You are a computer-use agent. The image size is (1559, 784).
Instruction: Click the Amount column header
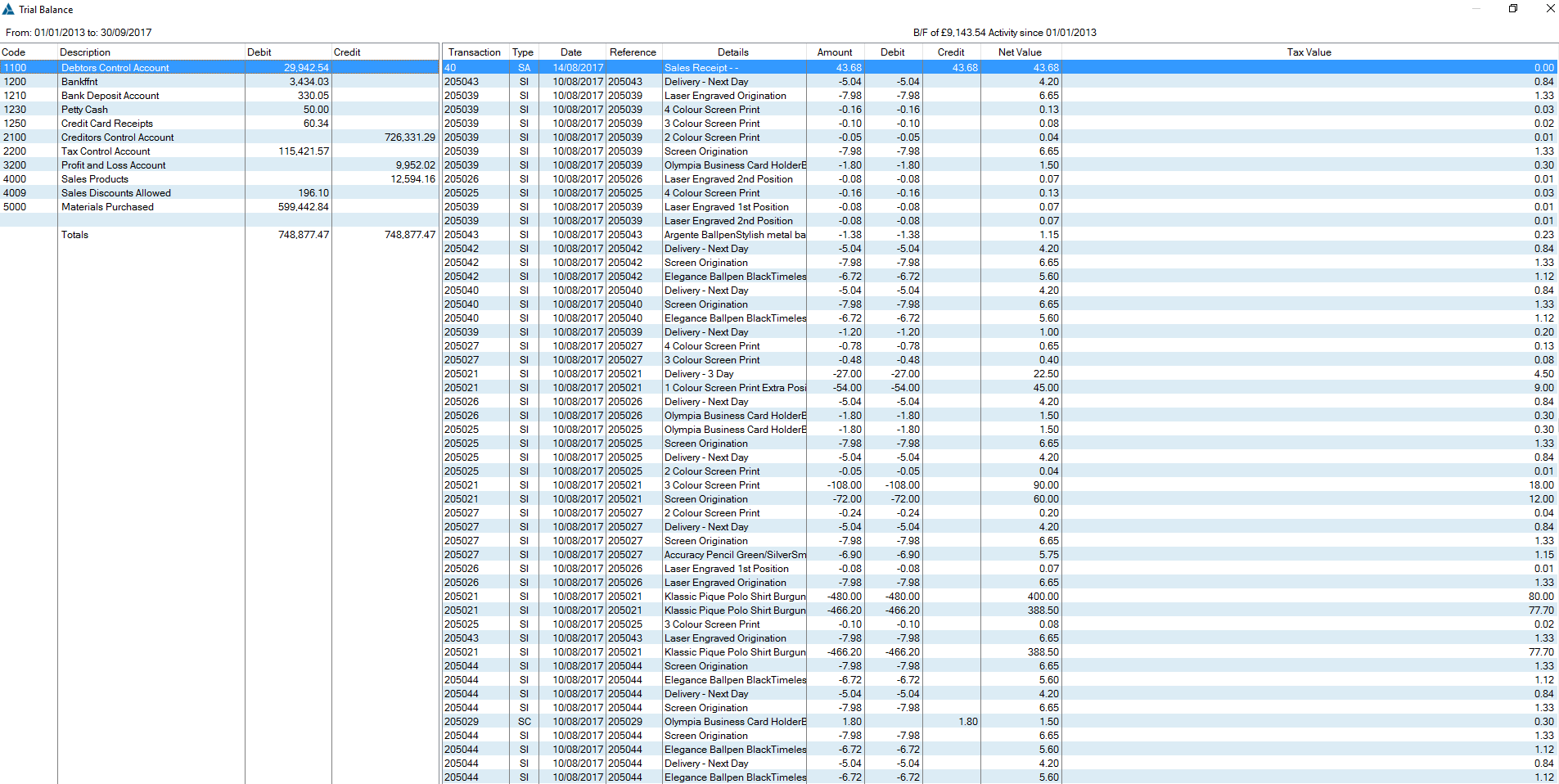835,52
